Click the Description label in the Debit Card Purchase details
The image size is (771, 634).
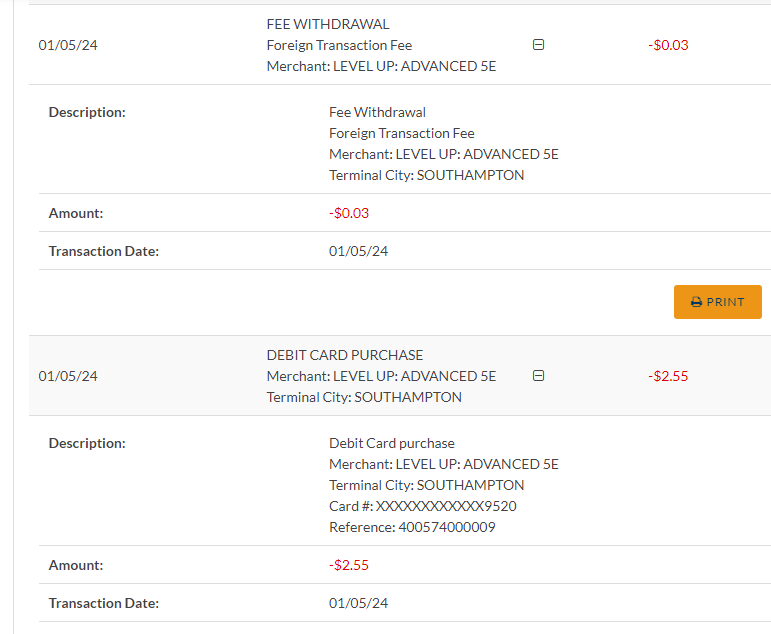pyautogui.click(x=87, y=443)
